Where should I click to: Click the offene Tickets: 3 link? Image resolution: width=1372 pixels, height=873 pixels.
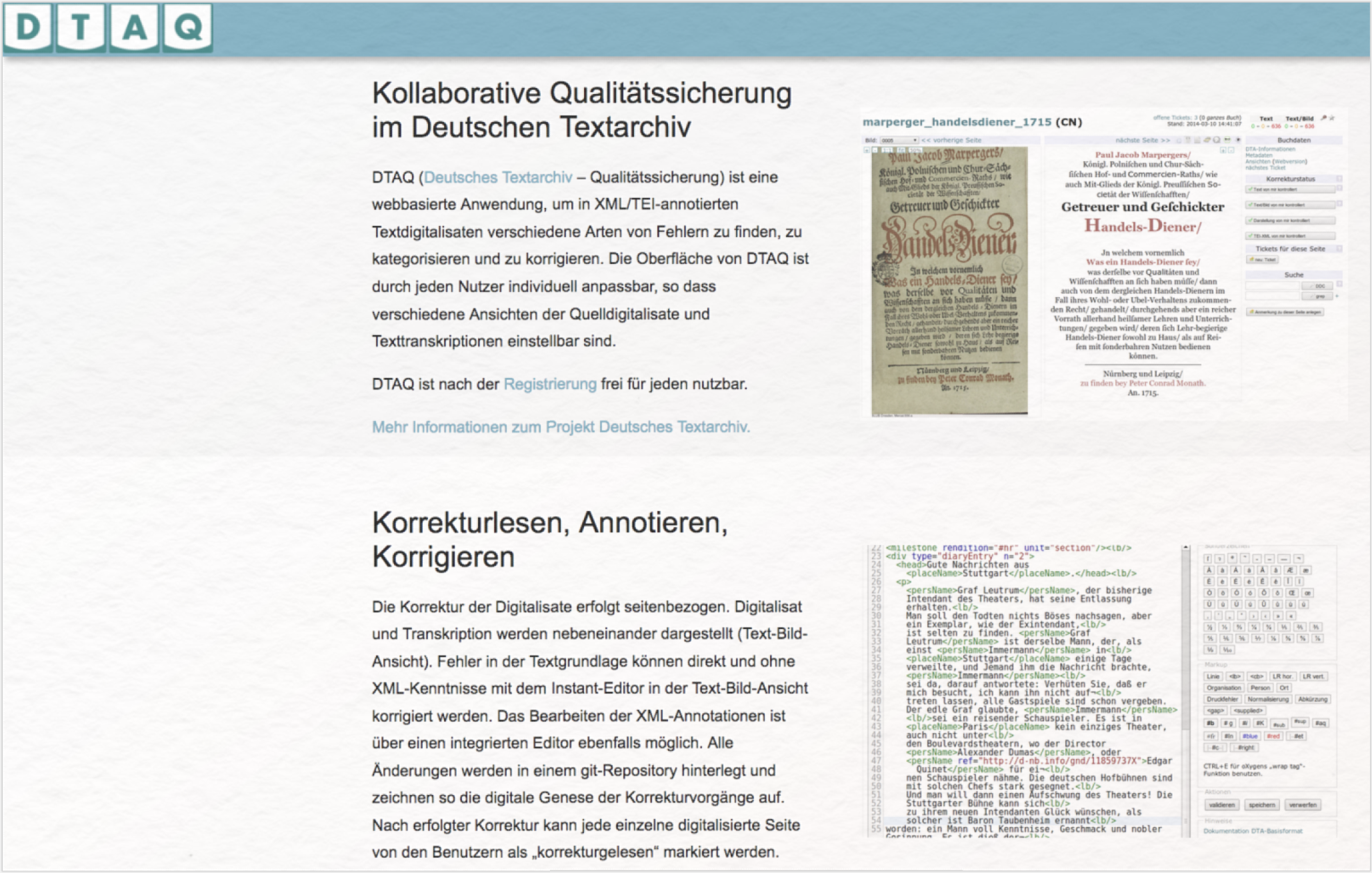[x=1175, y=118]
